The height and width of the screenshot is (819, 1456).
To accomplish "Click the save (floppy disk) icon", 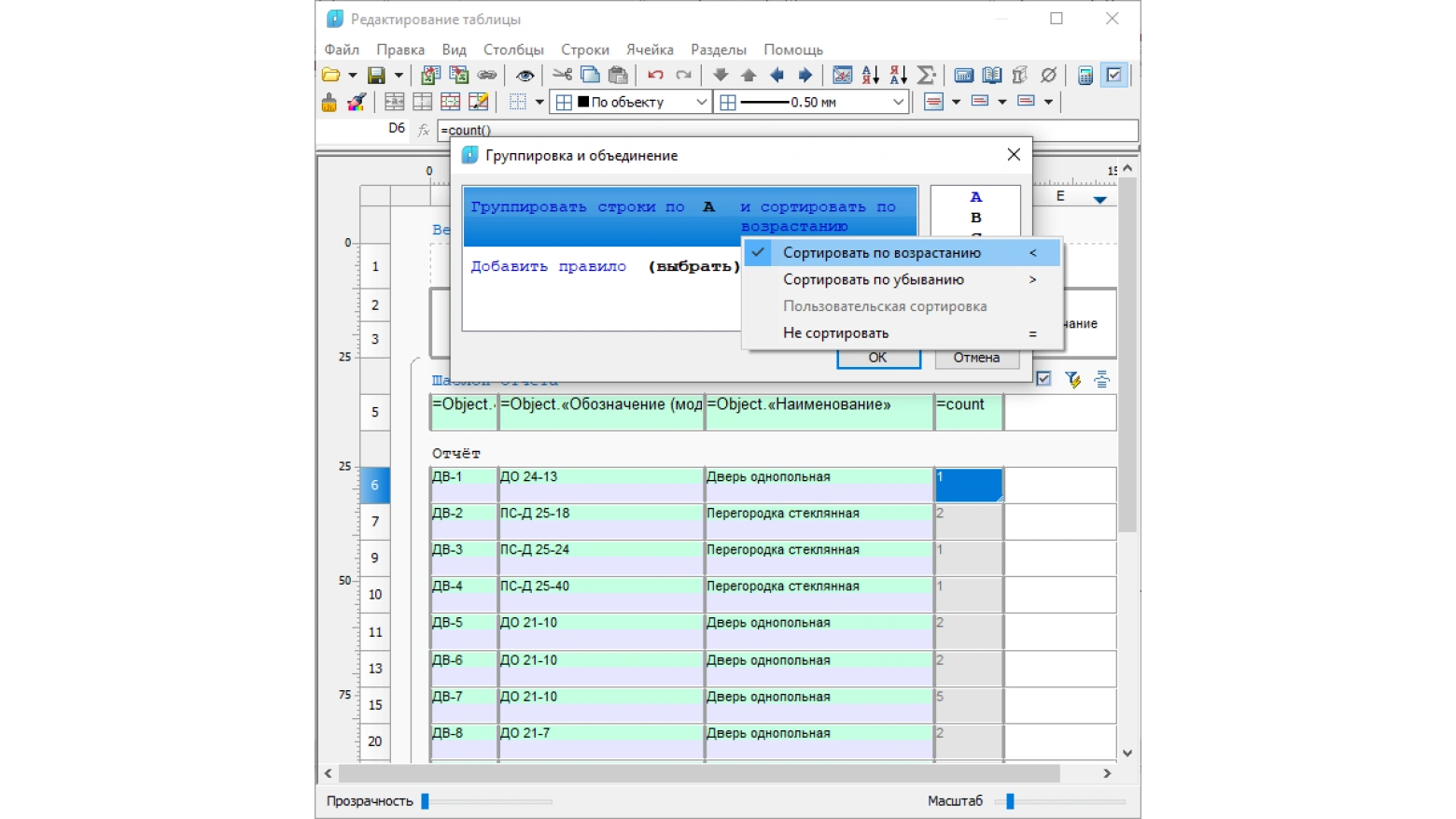I will coord(376,76).
